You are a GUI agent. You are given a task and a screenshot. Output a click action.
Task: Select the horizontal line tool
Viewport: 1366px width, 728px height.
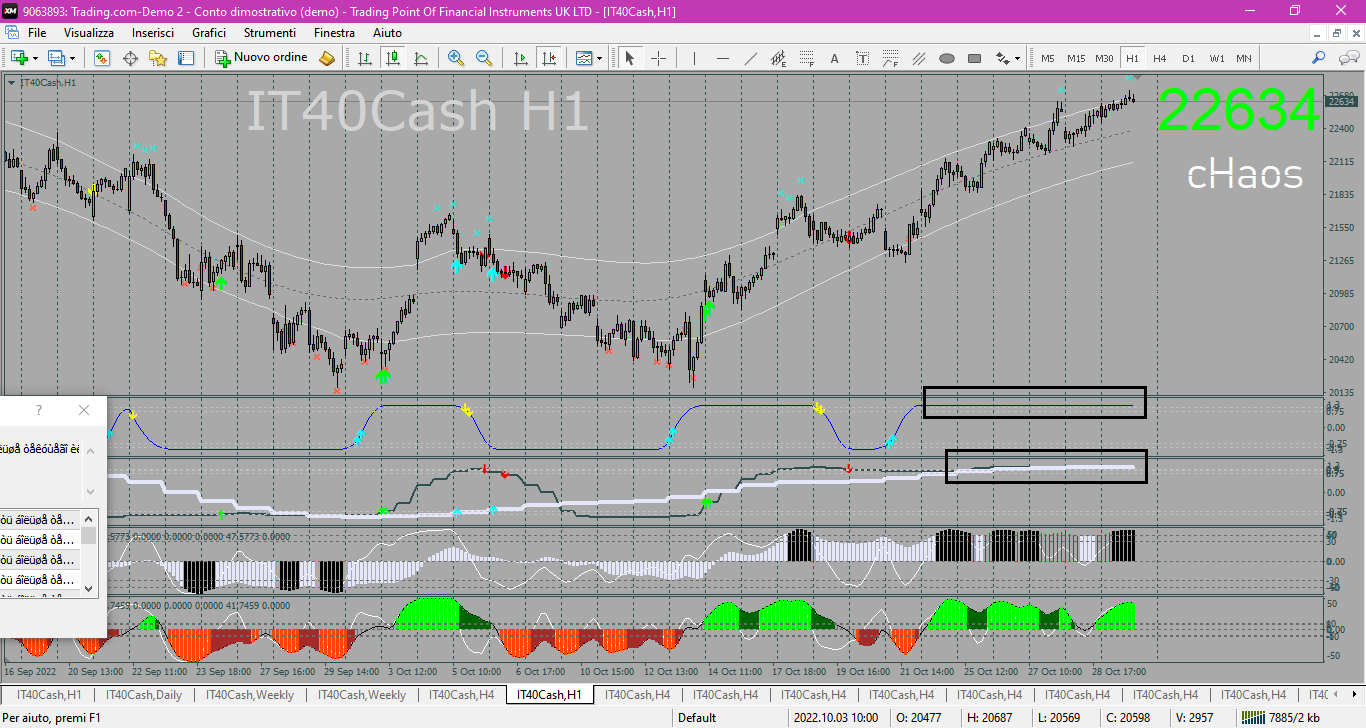723,58
